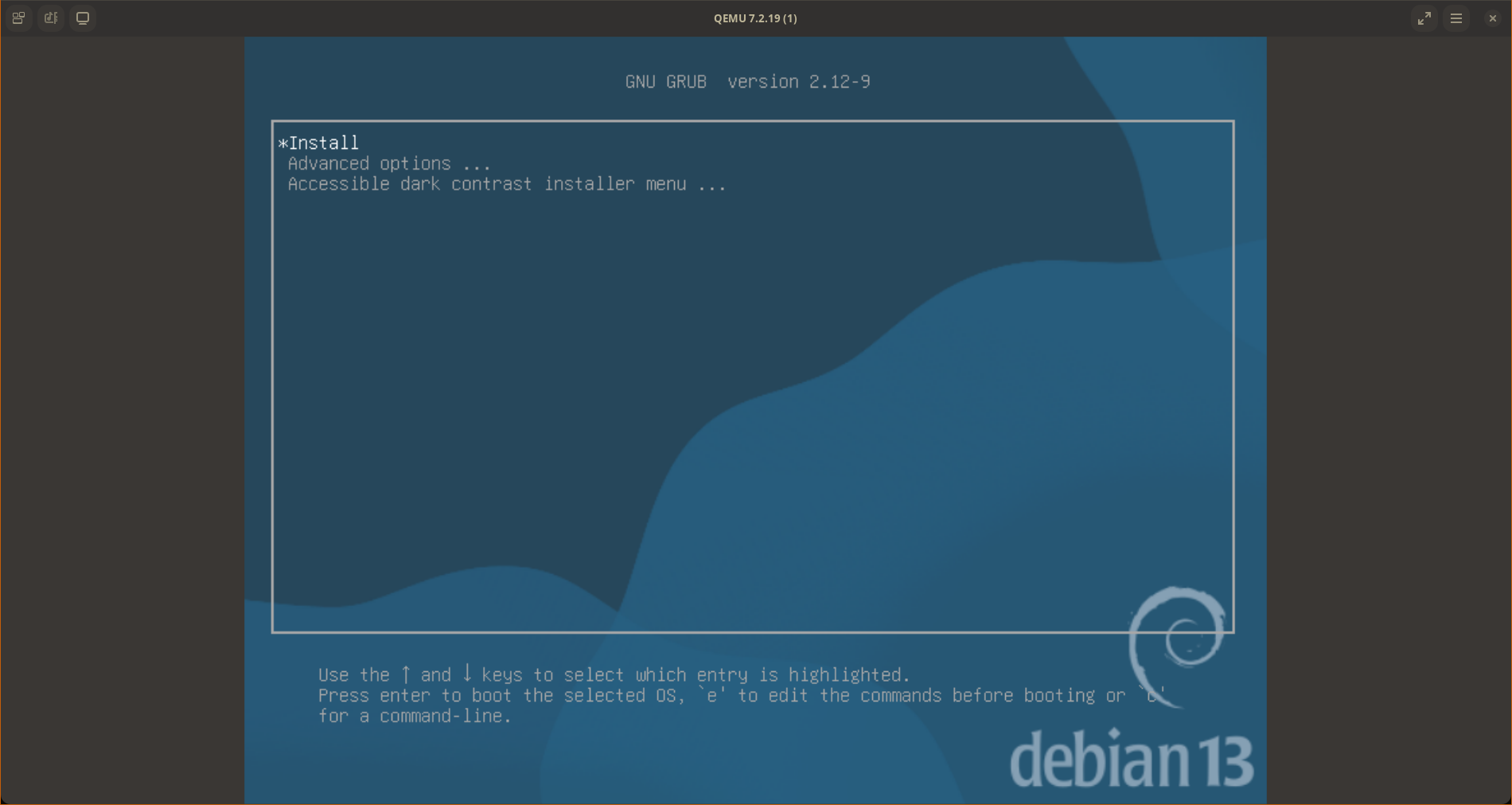Open Advanced options submenu entry
The width and height of the screenshot is (1512, 805).
coord(389,163)
